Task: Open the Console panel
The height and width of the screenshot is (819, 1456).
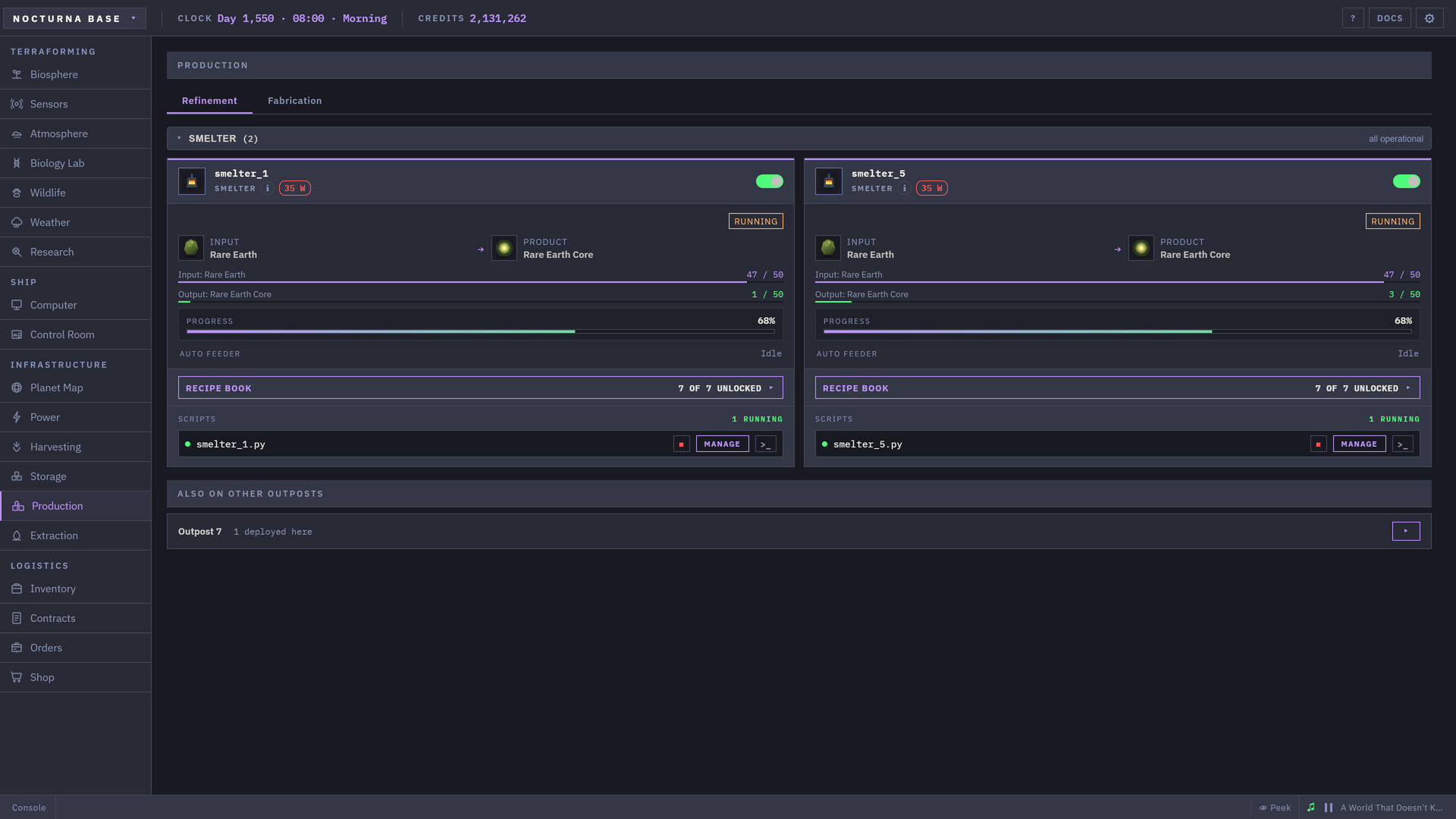Action: [x=29, y=808]
